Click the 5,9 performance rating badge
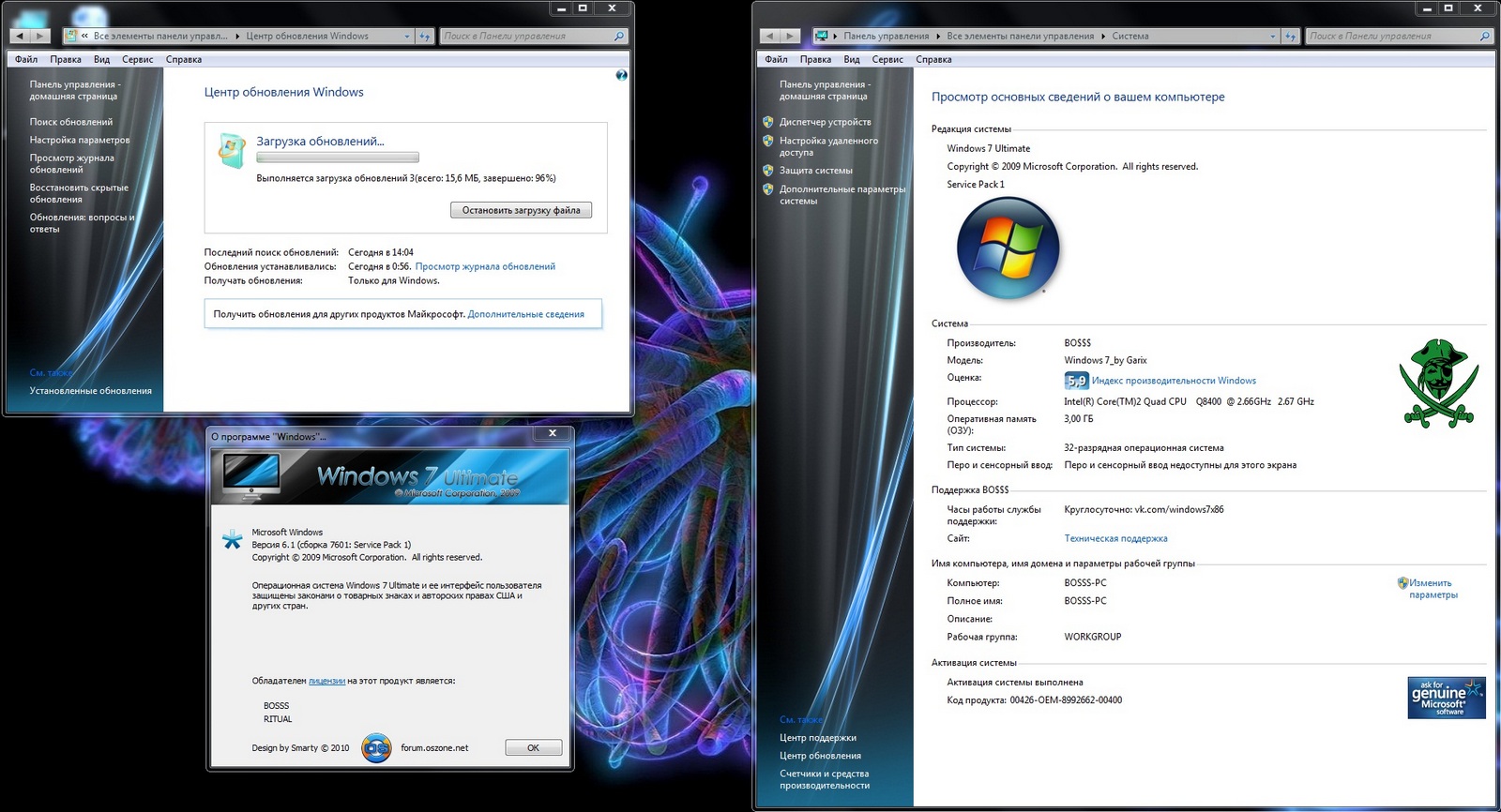Image resolution: width=1501 pixels, height=812 pixels. click(1076, 381)
